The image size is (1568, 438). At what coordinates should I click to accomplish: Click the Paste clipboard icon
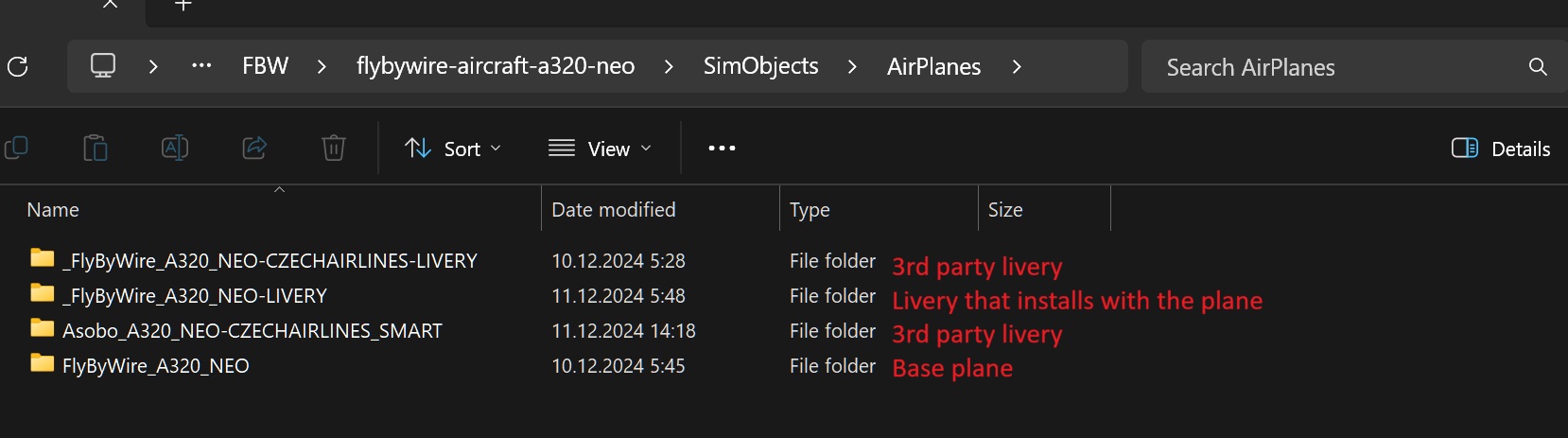(x=96, y=149)
